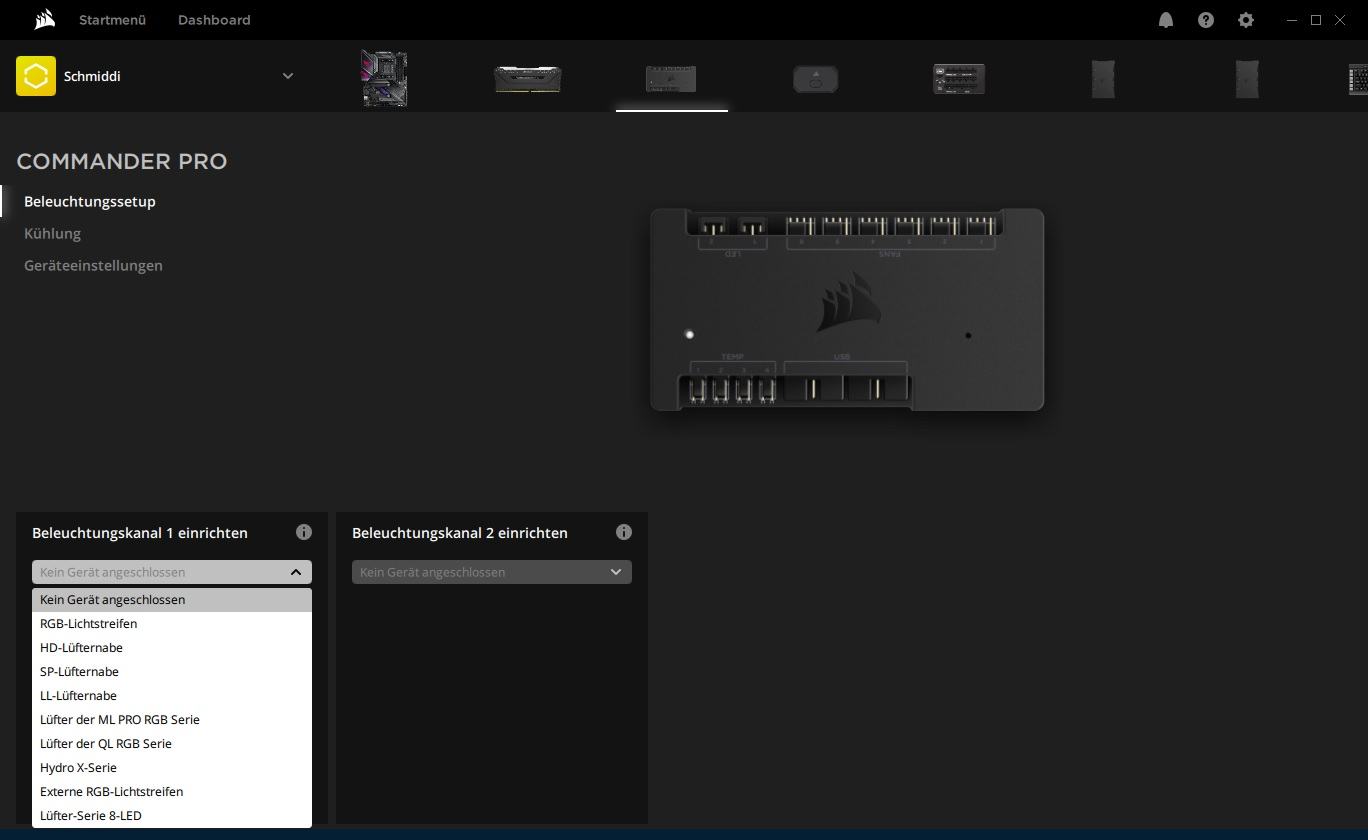Open the notifications bell
This screenshot has height=840, width=1368.
(x=1166, y=20)
